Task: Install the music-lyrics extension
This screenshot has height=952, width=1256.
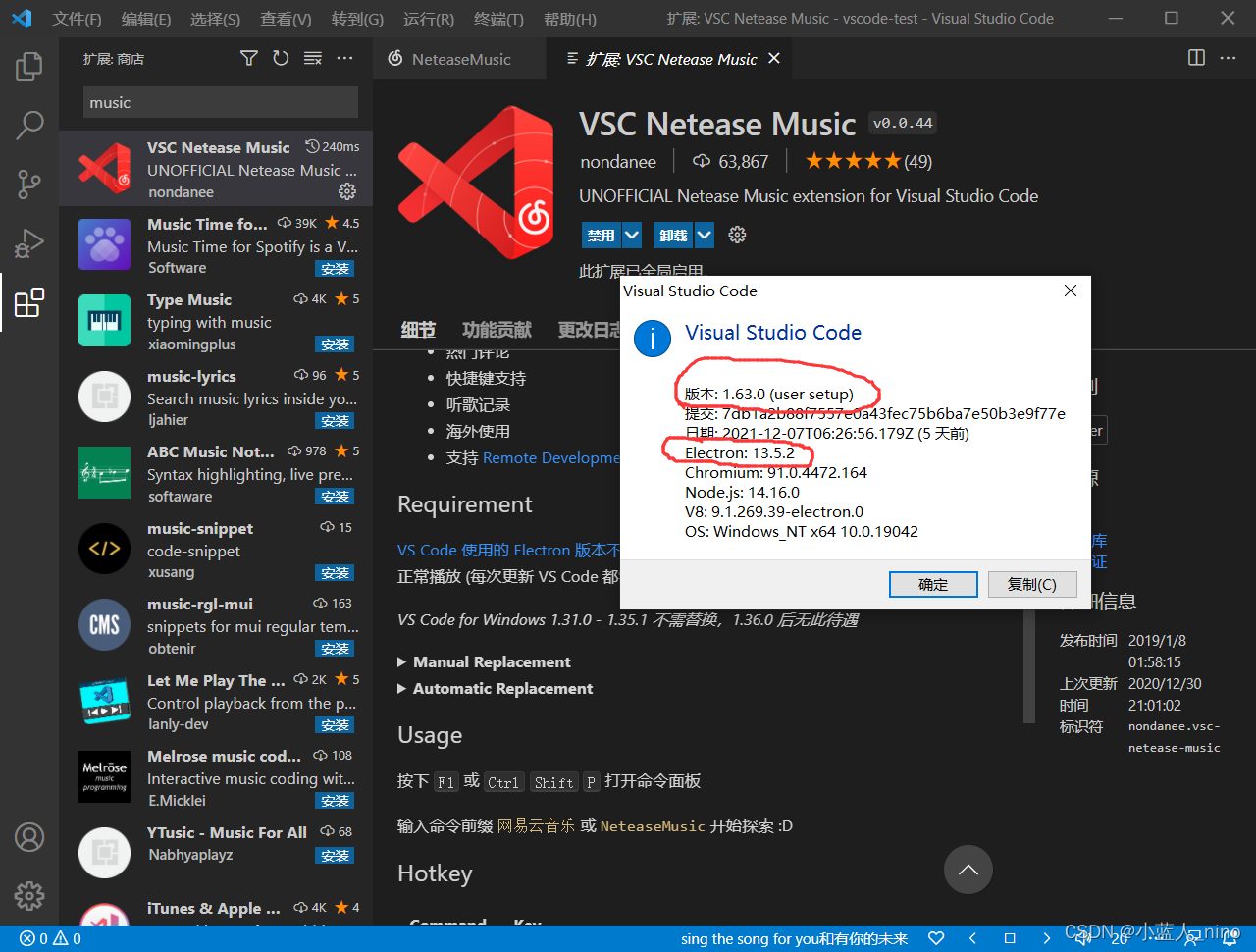Action: pyautogui.click(x=335, y=421)
